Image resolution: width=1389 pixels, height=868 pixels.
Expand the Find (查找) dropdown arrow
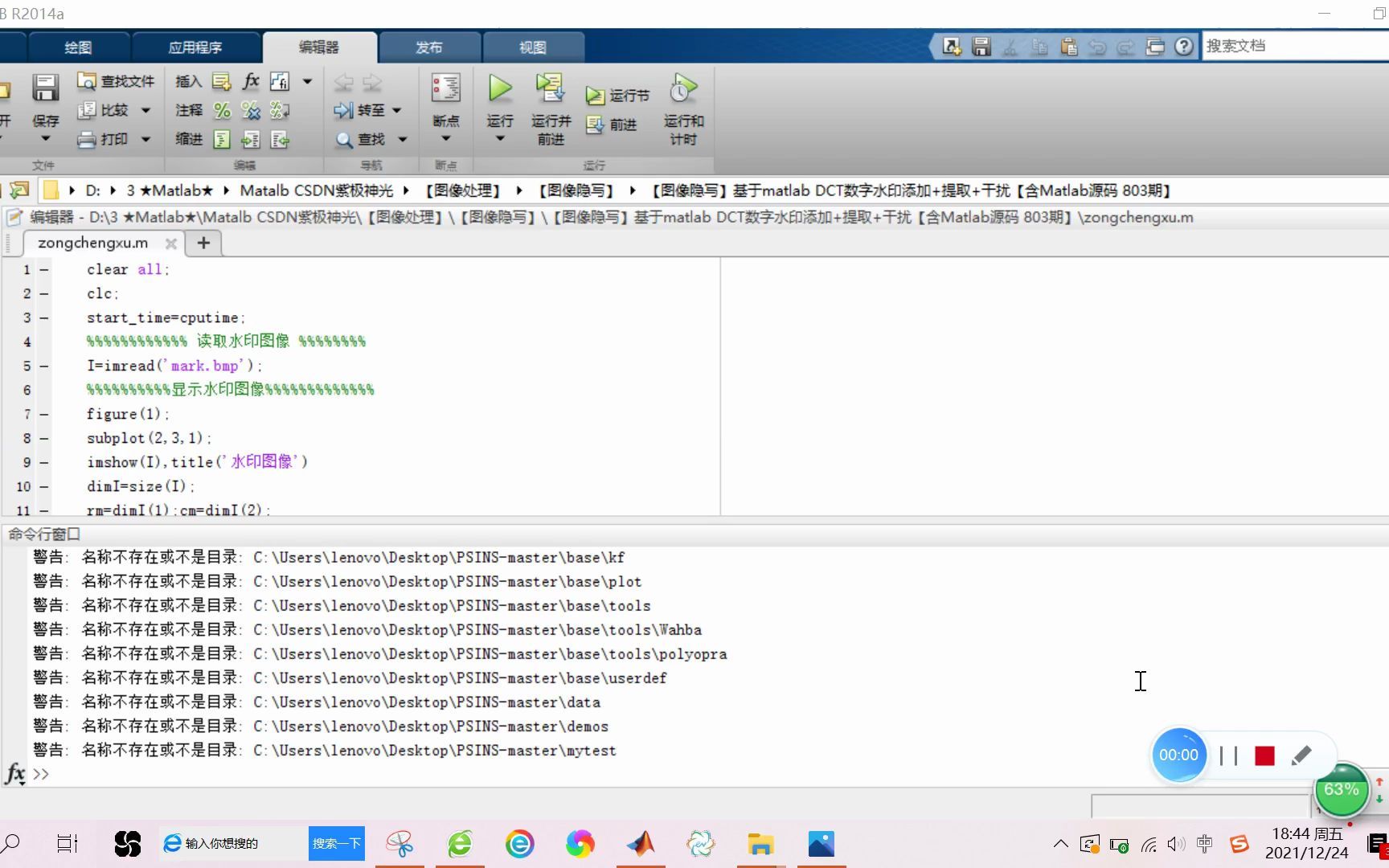[x=403, y=140]
